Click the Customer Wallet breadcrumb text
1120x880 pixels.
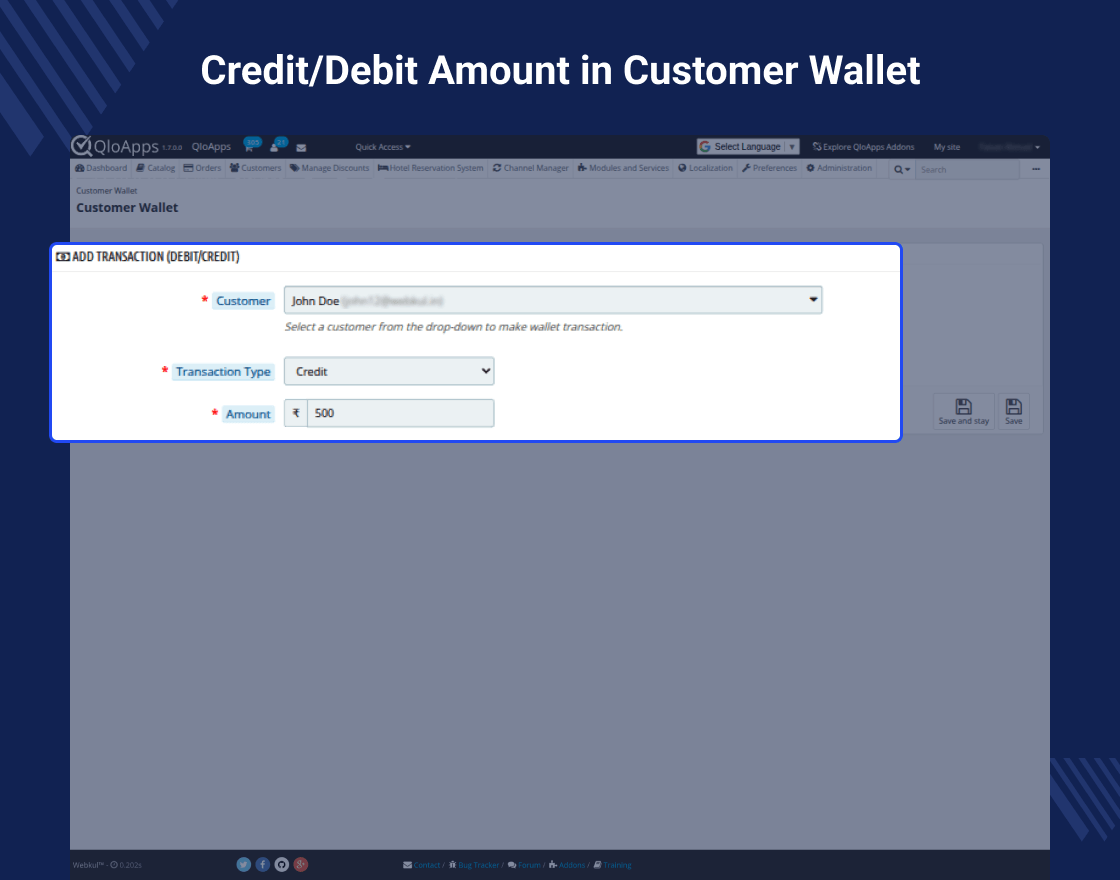pos(106,191)
